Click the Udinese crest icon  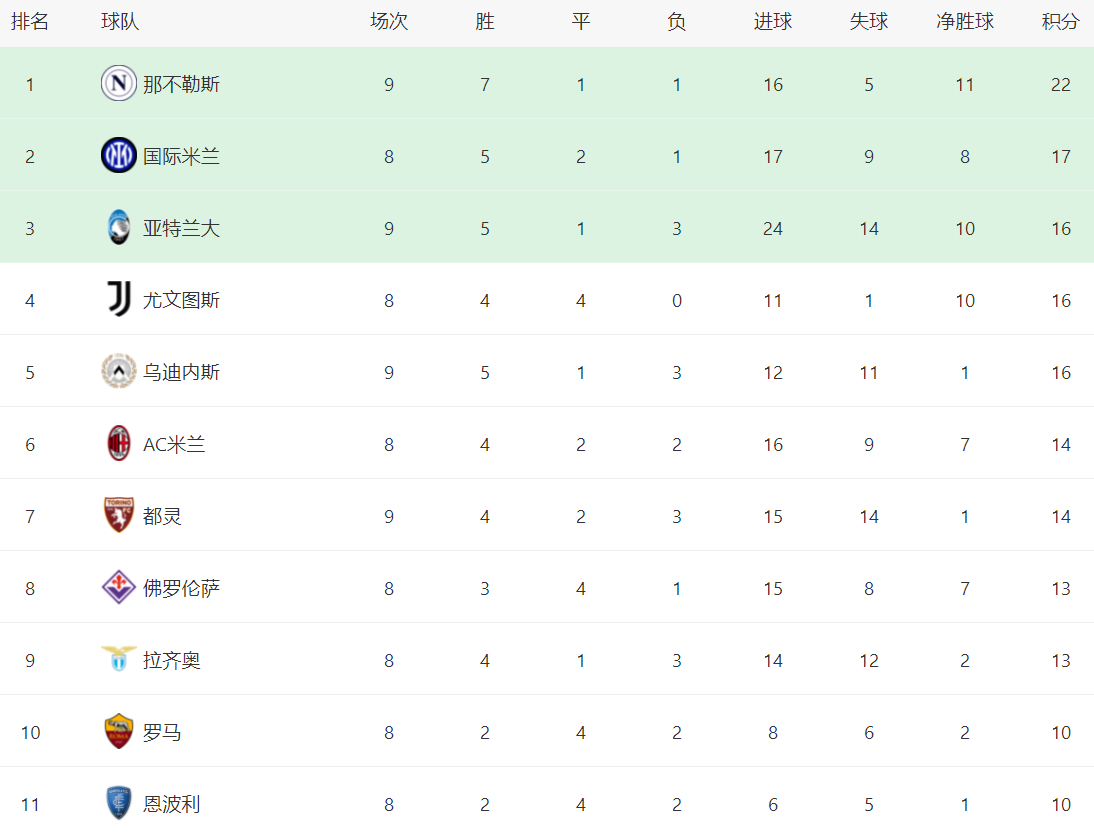coord(119,372)
